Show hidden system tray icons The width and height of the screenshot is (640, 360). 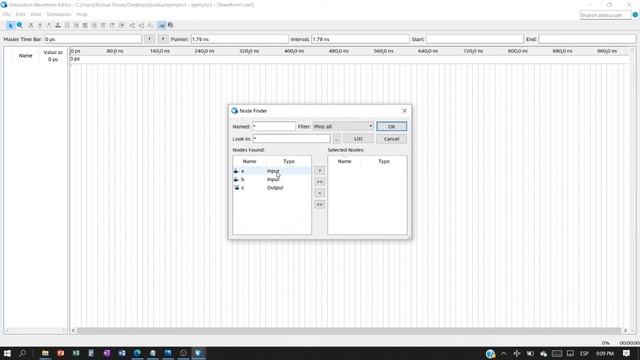tap(504, 353)
